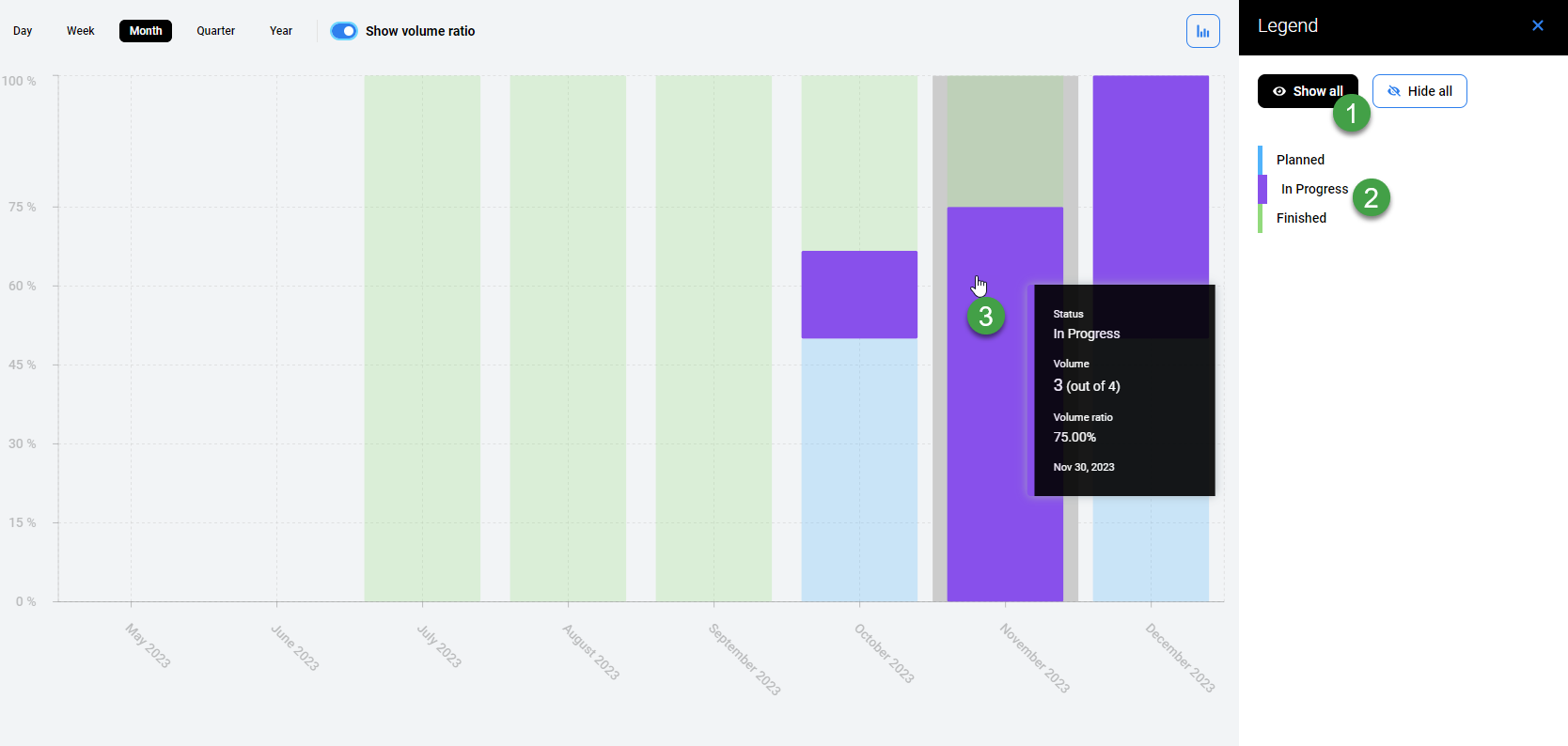Toggle Planned status in legend
Image resolution: width=1568 pixels, height=746 pixels.
(1300, 160)
